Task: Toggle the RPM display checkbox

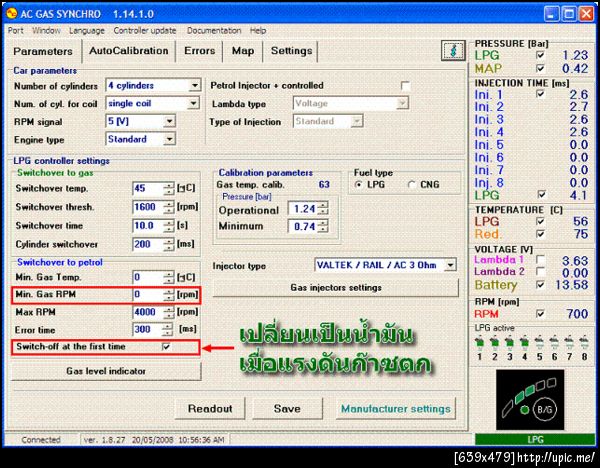Action: (x=540, y=314)
